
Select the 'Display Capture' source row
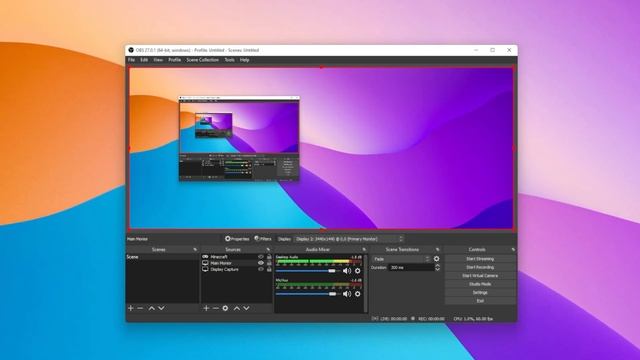pos(237,269)
